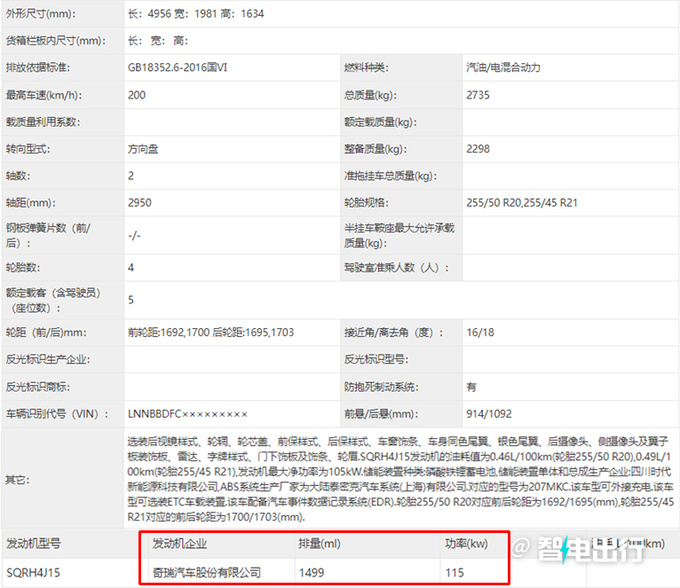Screen dimensions: 680x588
Task: Click the remarks paragraph starting 选装后视镜样式
Action: [401, 479]
